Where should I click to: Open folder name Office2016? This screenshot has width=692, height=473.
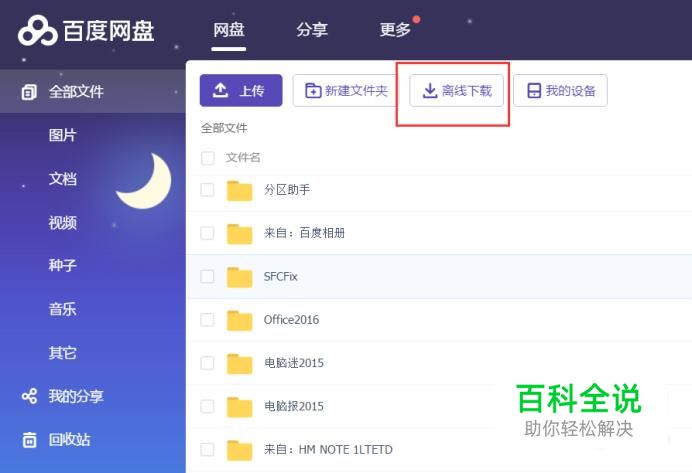pyautogui.click(x=291, y=319)
